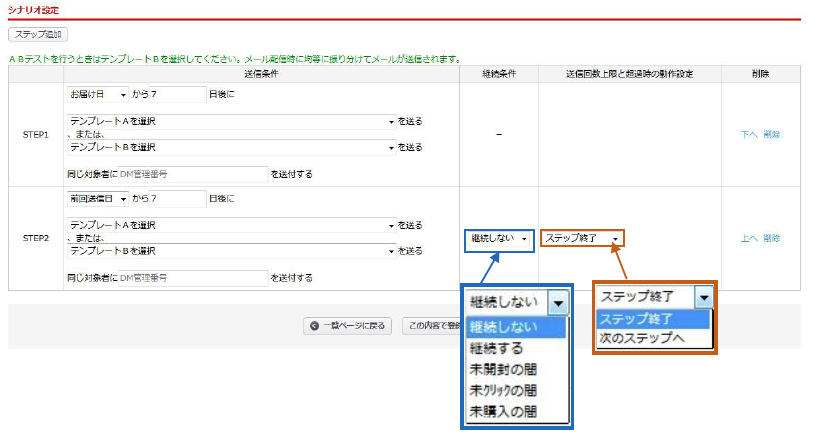Open STEP2 継続しない condition dropdown
Image resolution: width=817 pixels, height=448 pixels.
498,239
